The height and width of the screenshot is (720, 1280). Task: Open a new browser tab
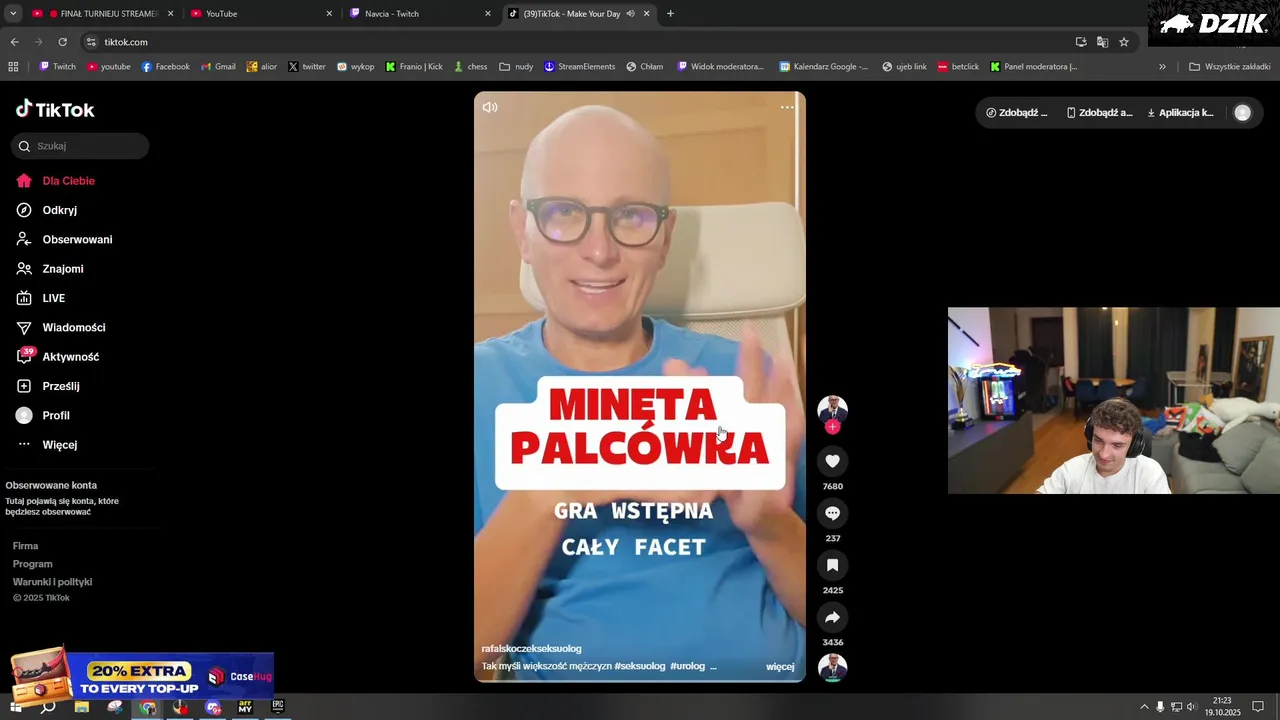pos(670,14)
